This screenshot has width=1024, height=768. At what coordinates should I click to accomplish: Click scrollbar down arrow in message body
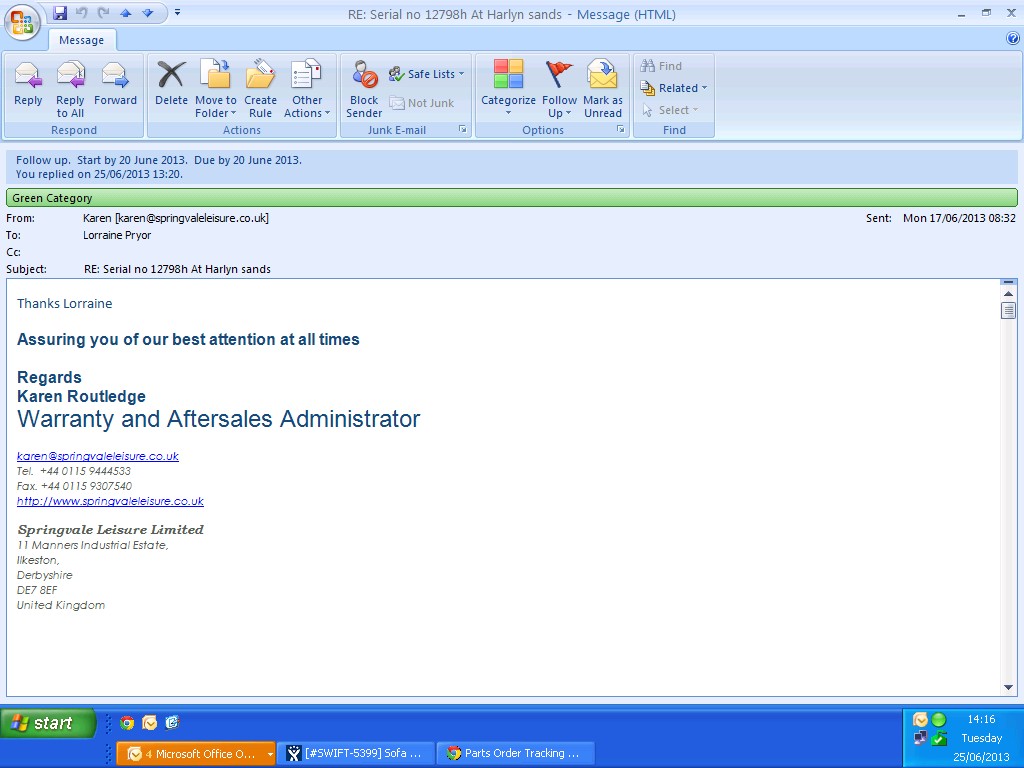pyautogui.click(x=1008, y=687)
